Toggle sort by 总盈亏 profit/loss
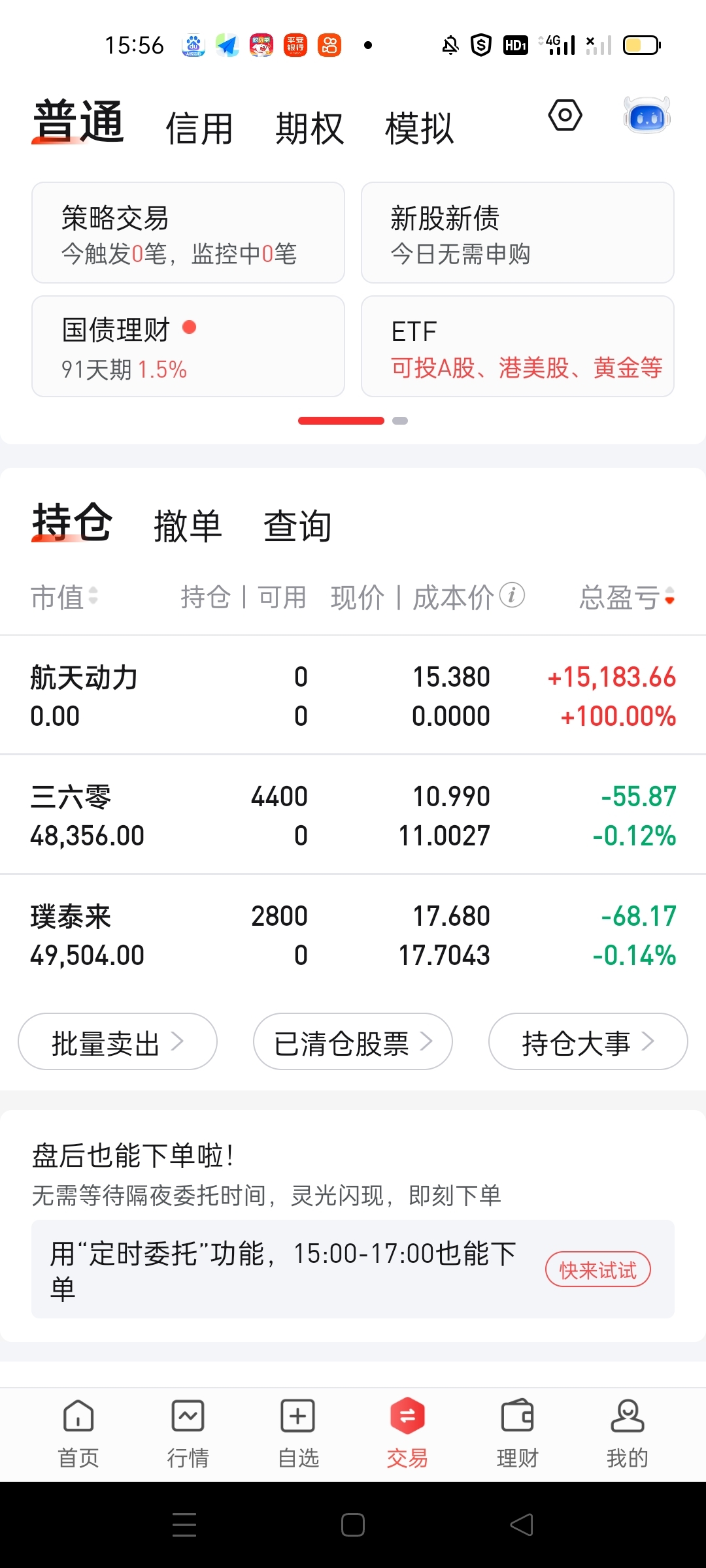Image resolution: width=706 pixels, height=1568 pixels. click(627, 596)
